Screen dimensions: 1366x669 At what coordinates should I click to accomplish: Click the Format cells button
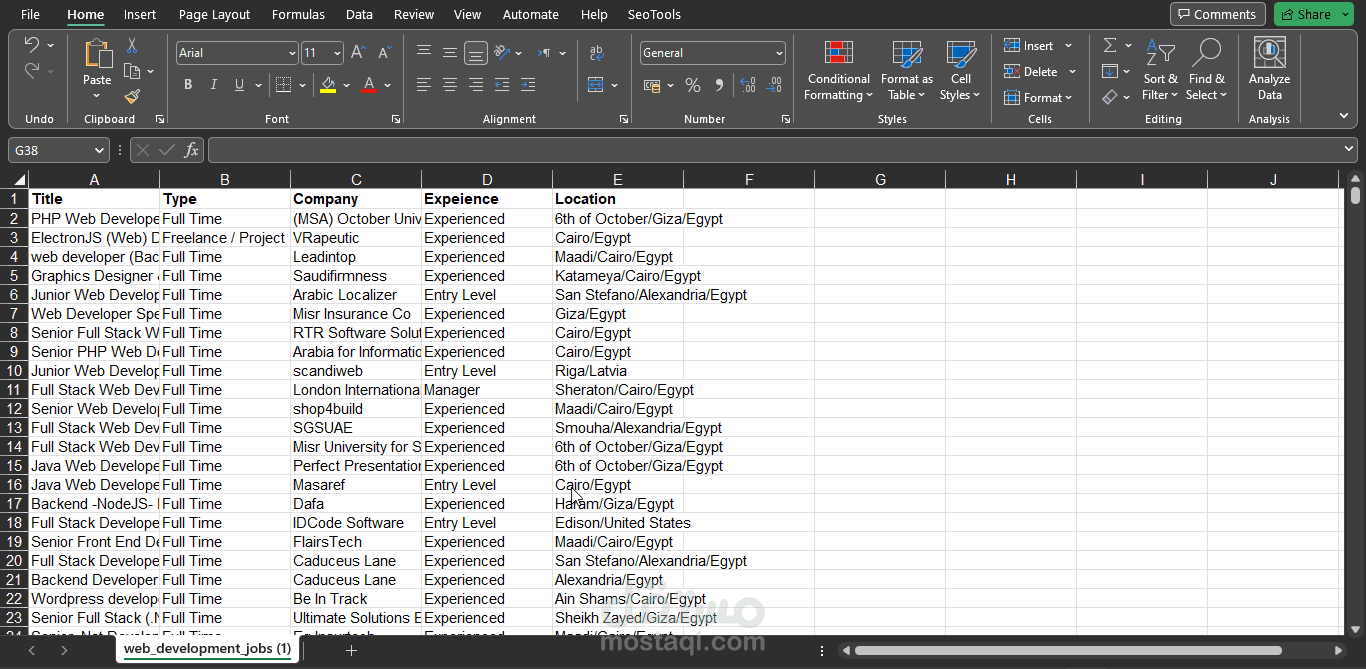pyautogui.click(x=1038, y=97)
